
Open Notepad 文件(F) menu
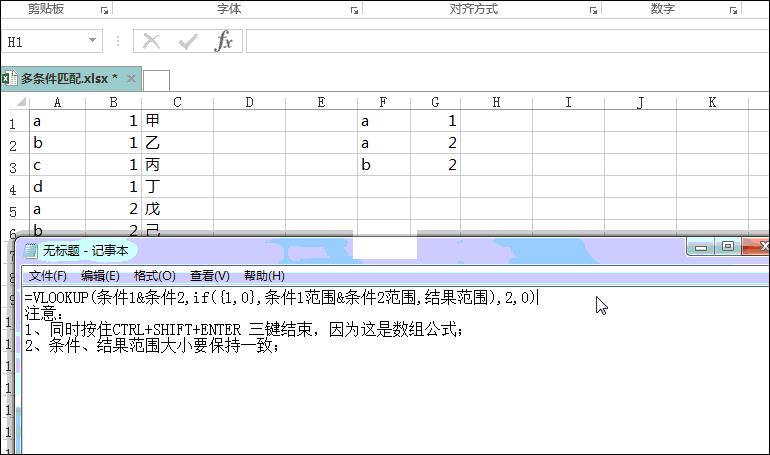click(x=48, y=276)
